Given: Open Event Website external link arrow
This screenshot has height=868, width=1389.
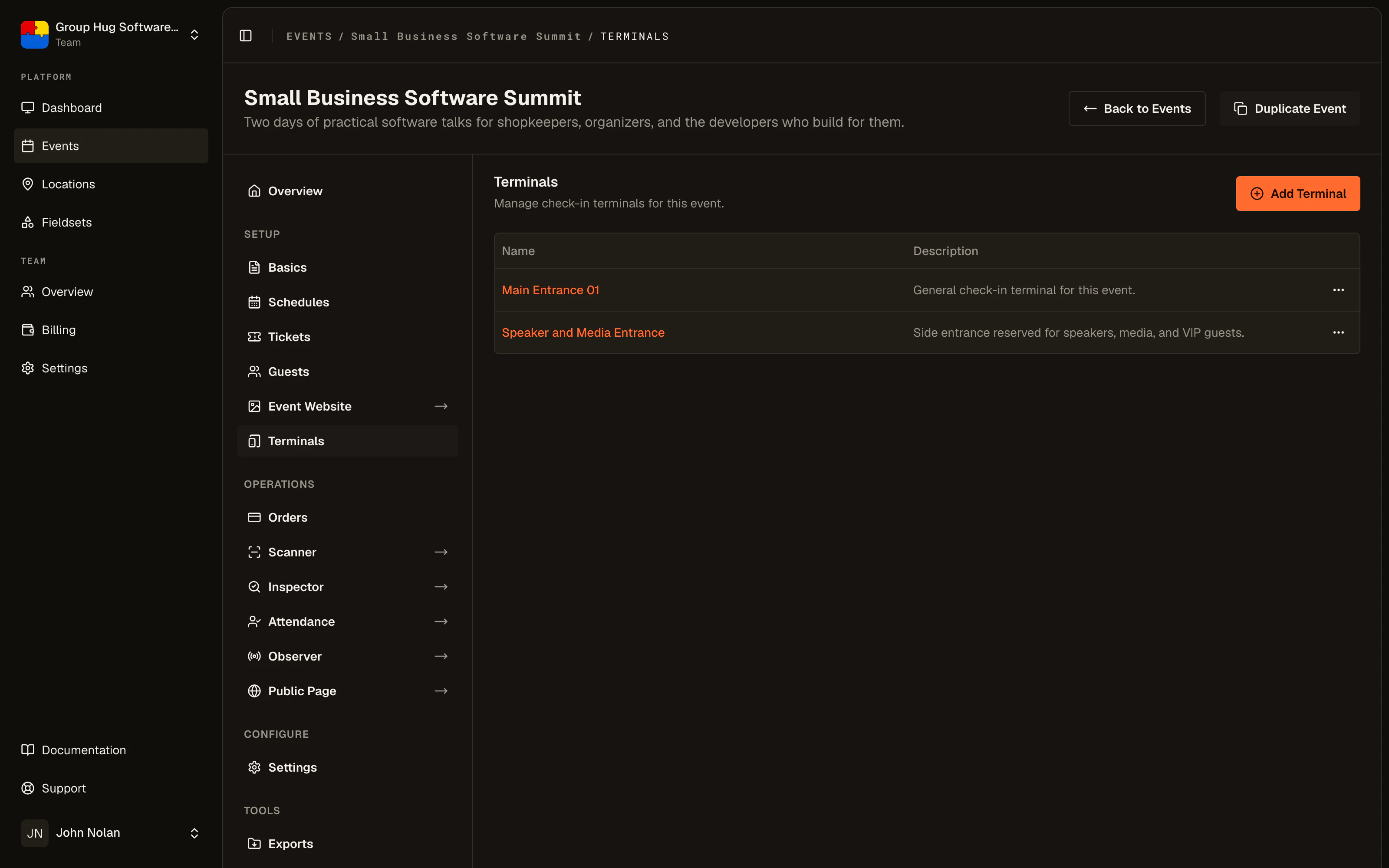Looking at the screenshot, I should (441, 407).
